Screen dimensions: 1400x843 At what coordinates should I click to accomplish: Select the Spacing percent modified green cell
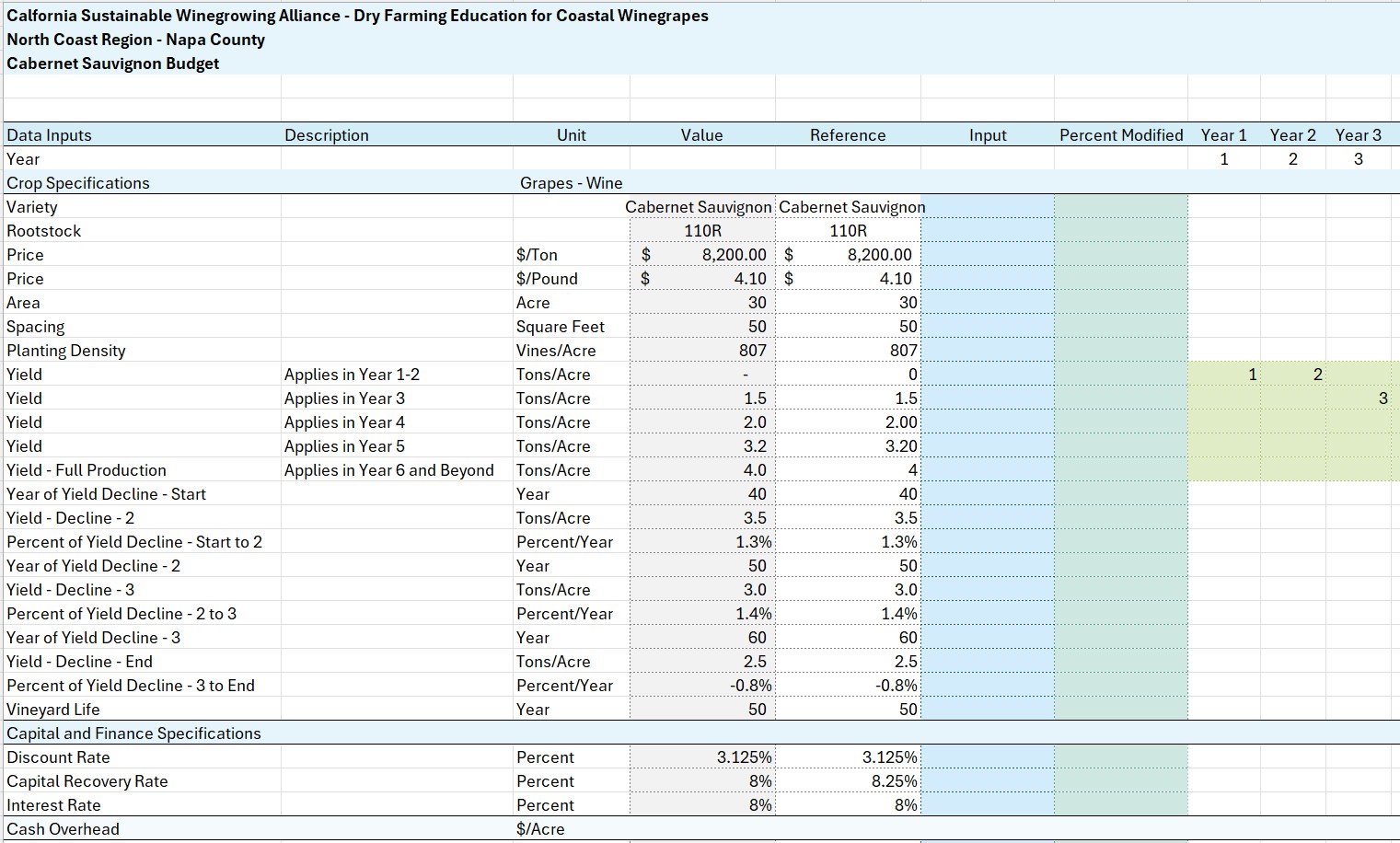coord(1121,327)
